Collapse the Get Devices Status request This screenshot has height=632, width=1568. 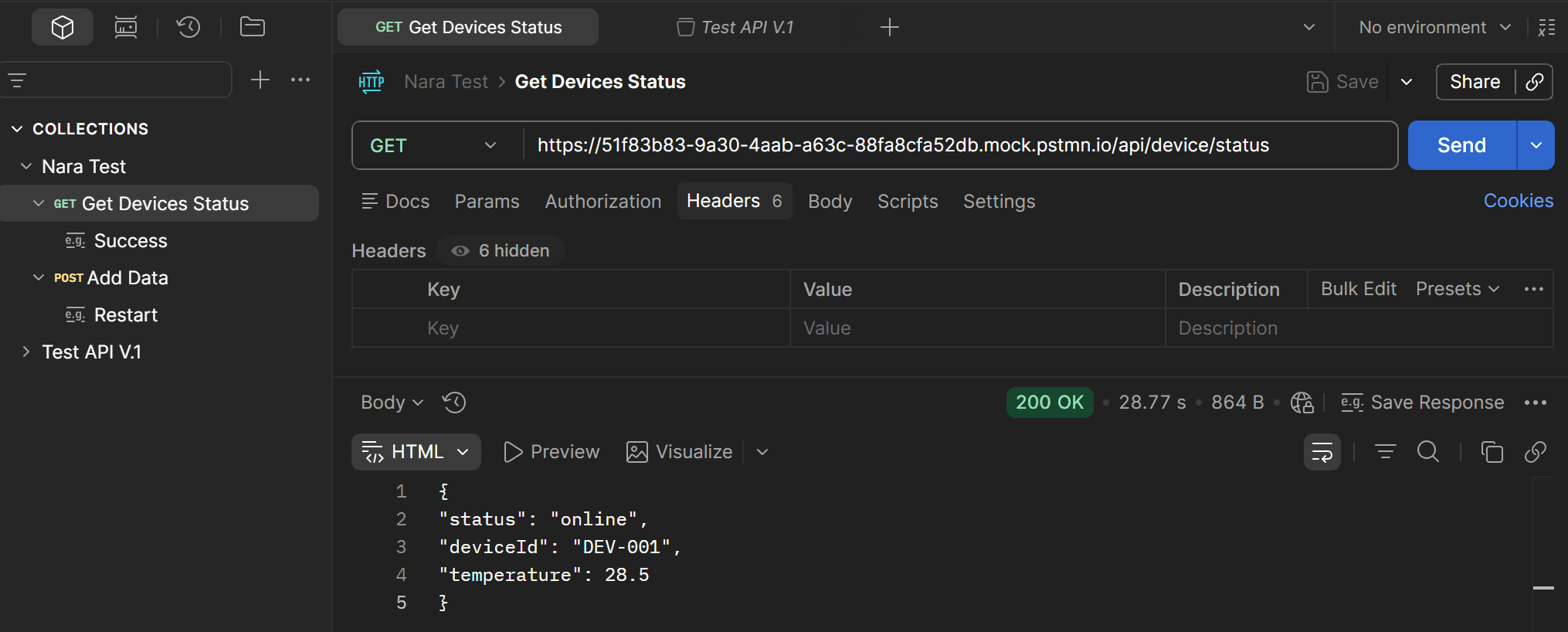(x=39, y=203)
